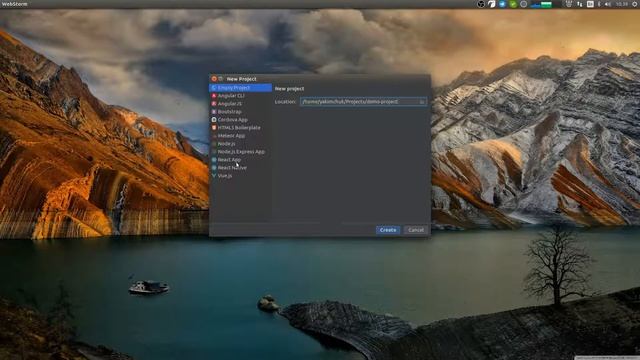Select the Node.js project type

pos(240,144)
